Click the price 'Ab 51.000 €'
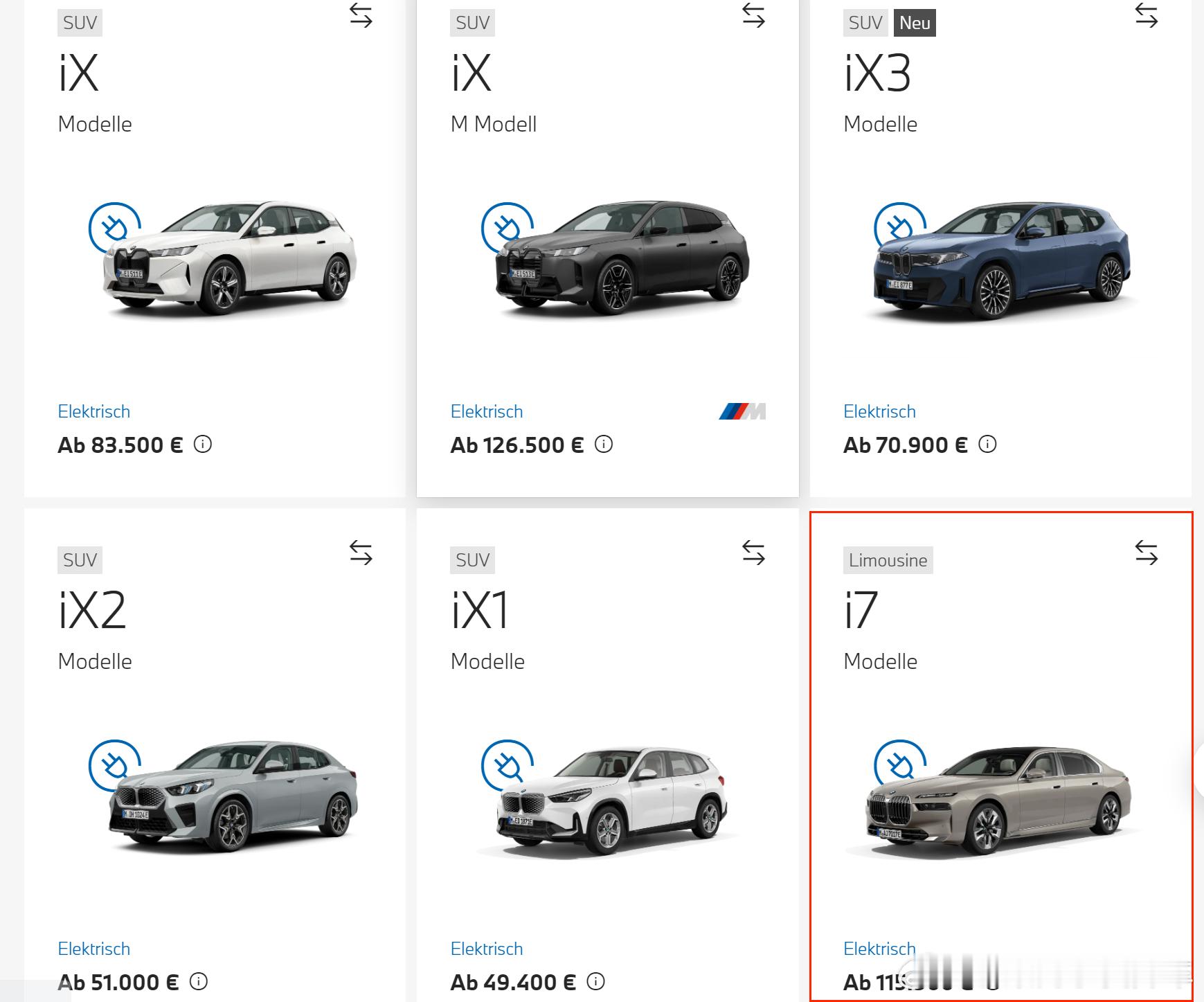1204x1002 pixels. click(118, 982)
